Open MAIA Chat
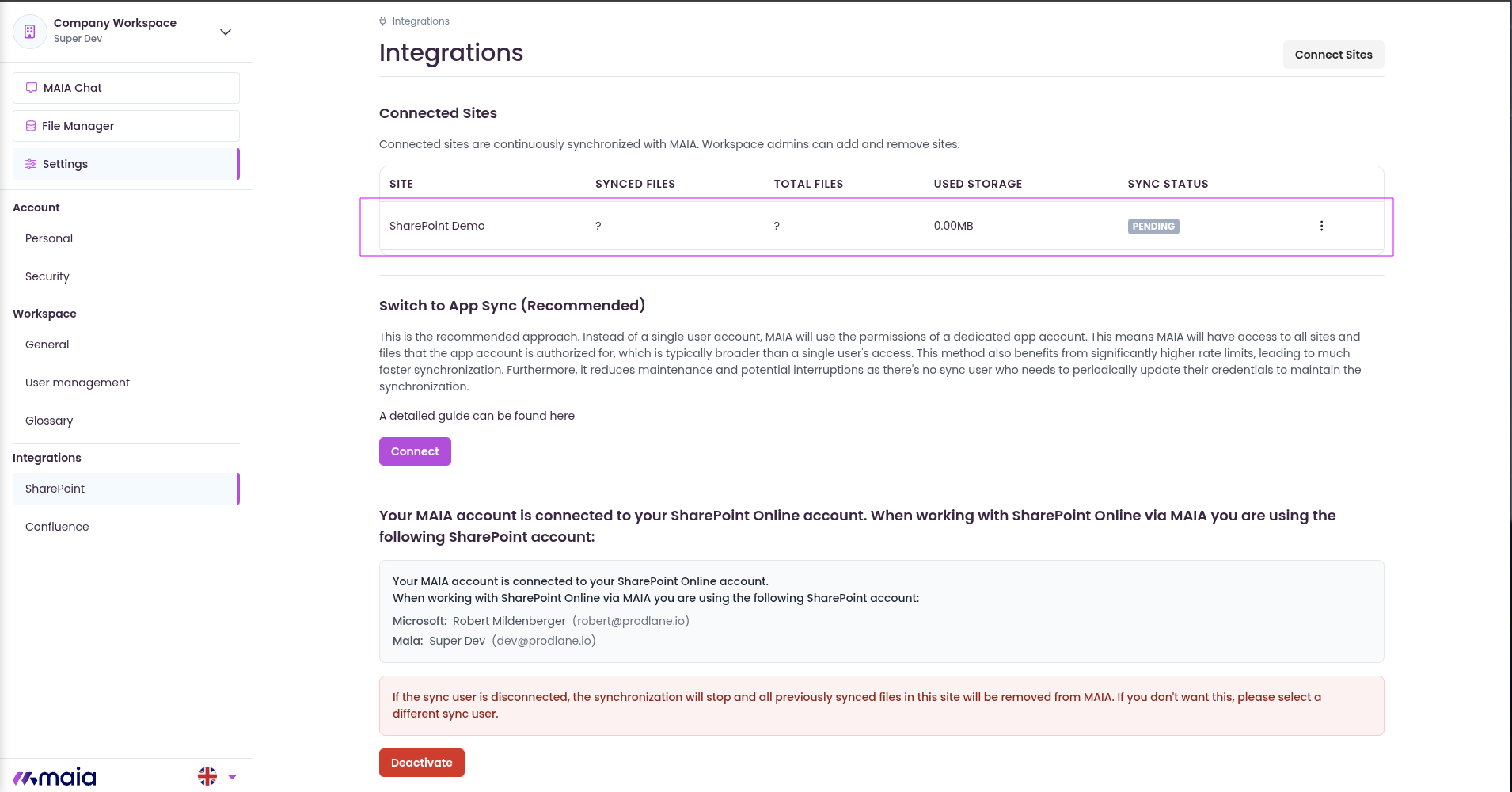 126,88
